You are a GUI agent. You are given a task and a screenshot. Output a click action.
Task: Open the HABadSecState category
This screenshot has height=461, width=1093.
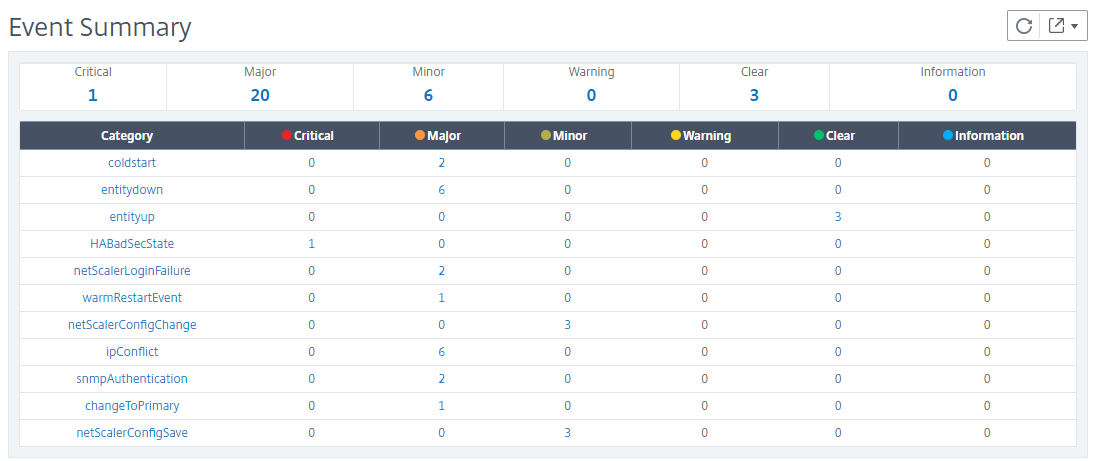132,243
